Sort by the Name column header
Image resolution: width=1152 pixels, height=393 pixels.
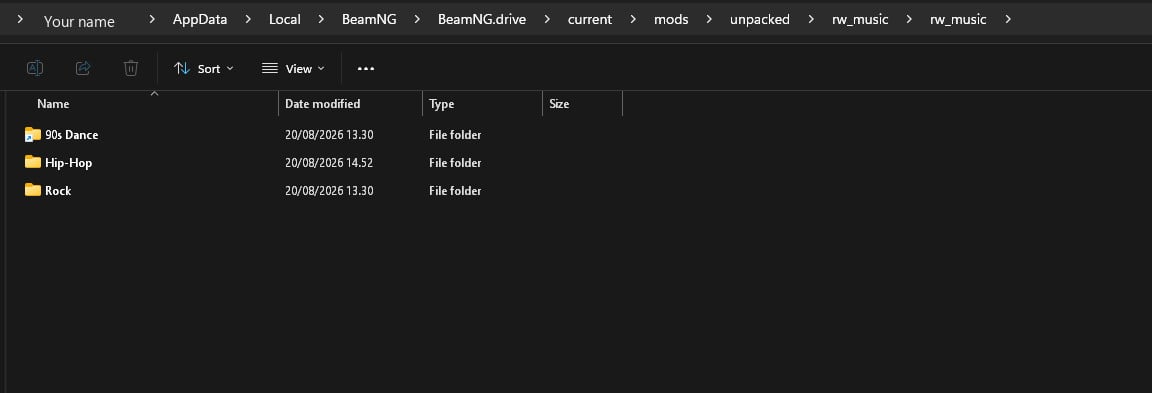[53, 104]
